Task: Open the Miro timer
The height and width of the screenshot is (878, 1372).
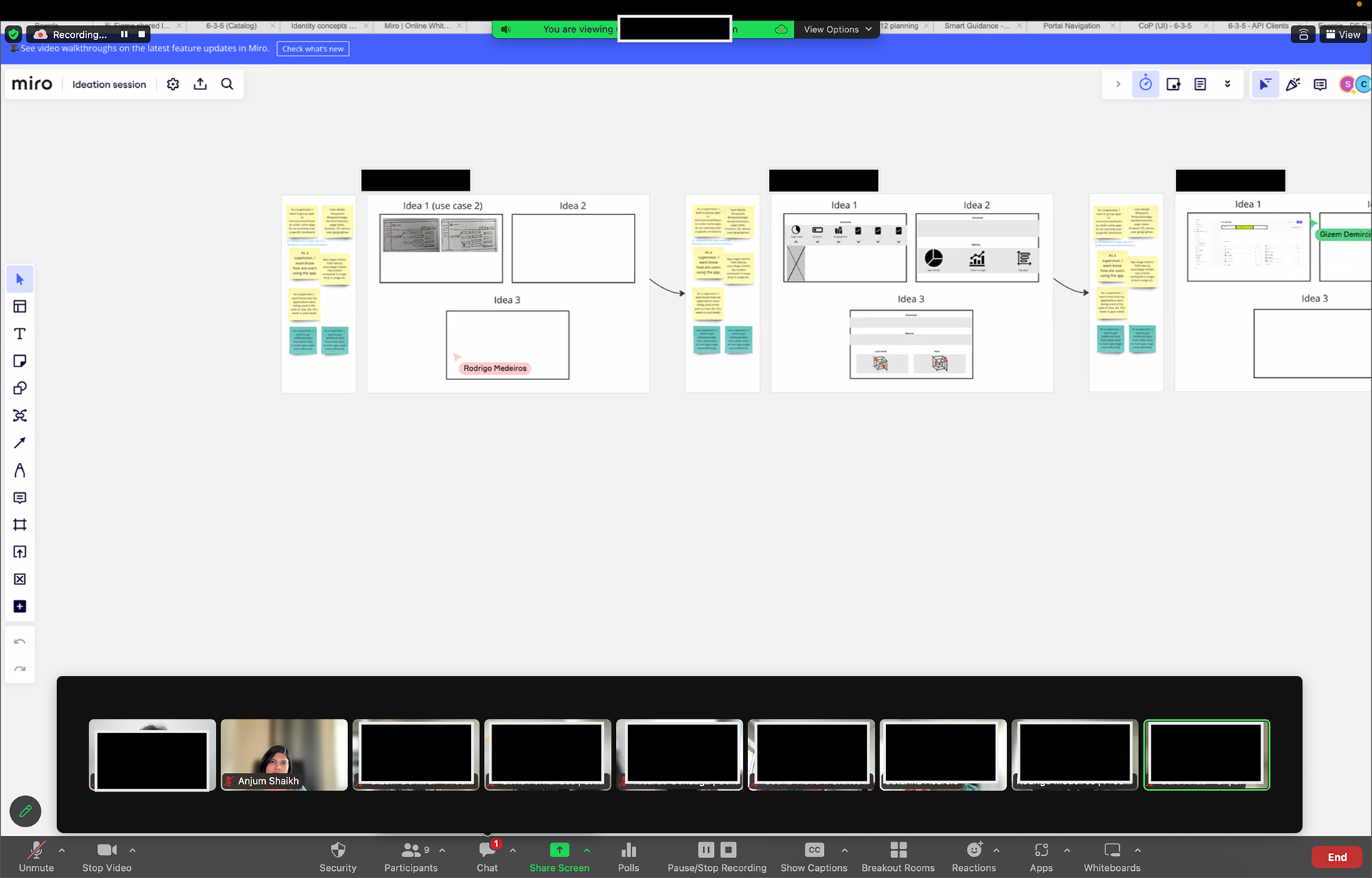Action: (1145, 84)
